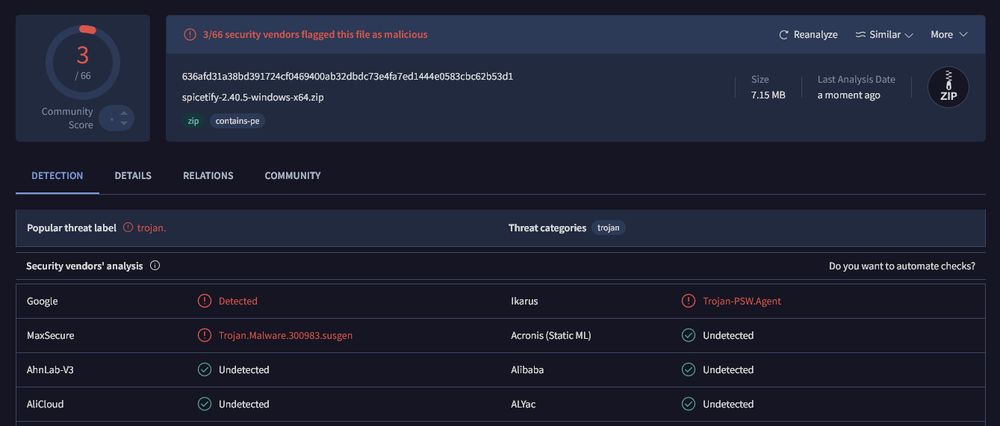Open the Similar dropdown menu
The height and width of the screenshot is (426, 1000).
pos(885,34)
